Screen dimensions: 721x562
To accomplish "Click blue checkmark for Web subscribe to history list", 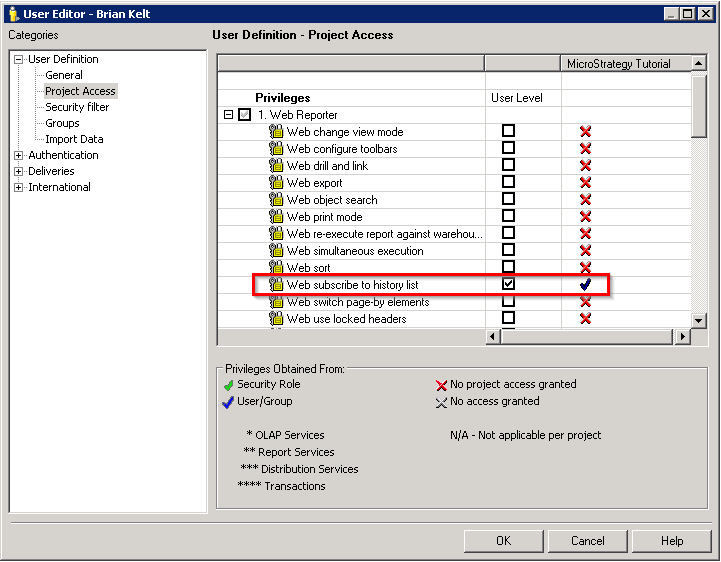I will [x=585, y=285].
